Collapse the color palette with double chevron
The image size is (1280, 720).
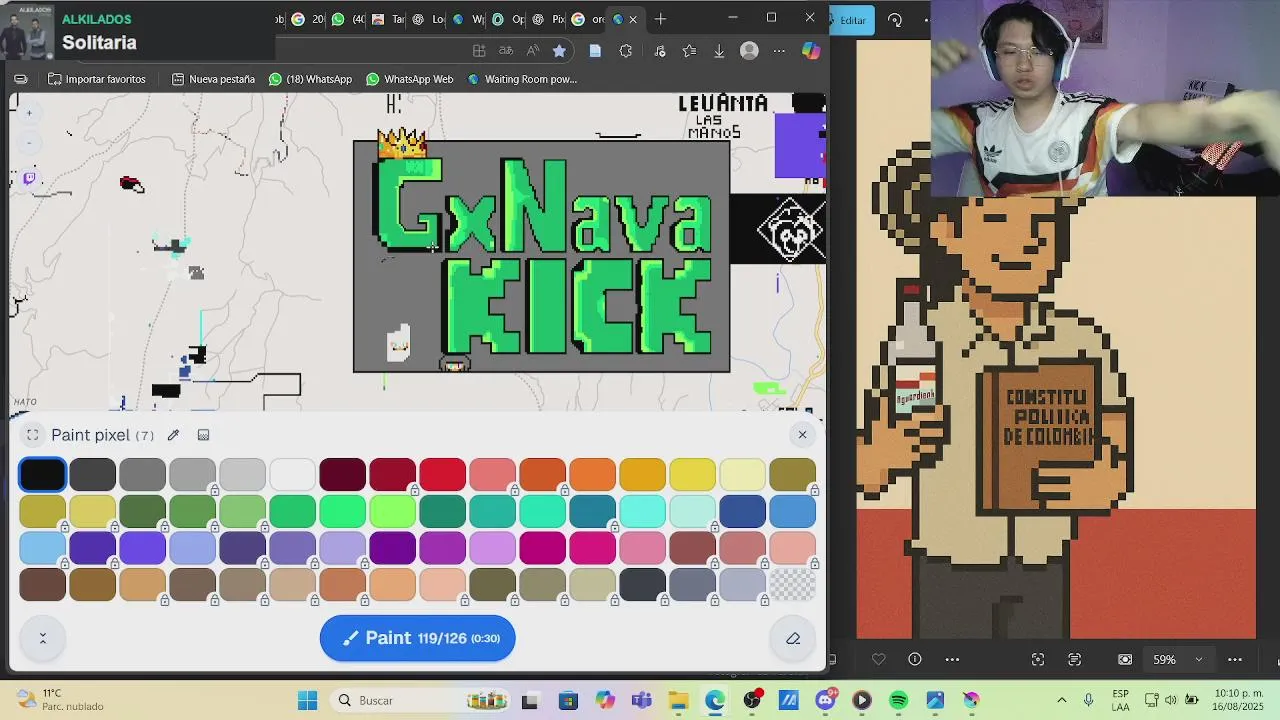(42, 638)
